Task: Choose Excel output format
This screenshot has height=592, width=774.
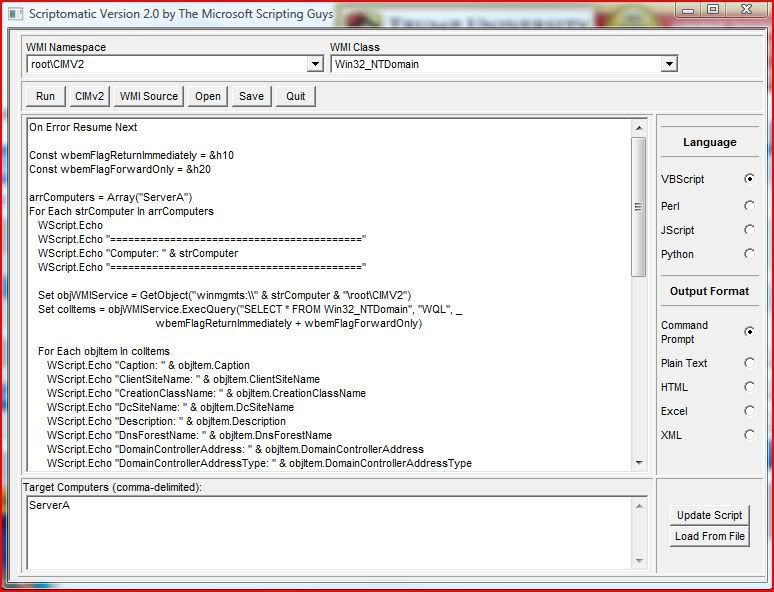Action: (x=749, y=411)
